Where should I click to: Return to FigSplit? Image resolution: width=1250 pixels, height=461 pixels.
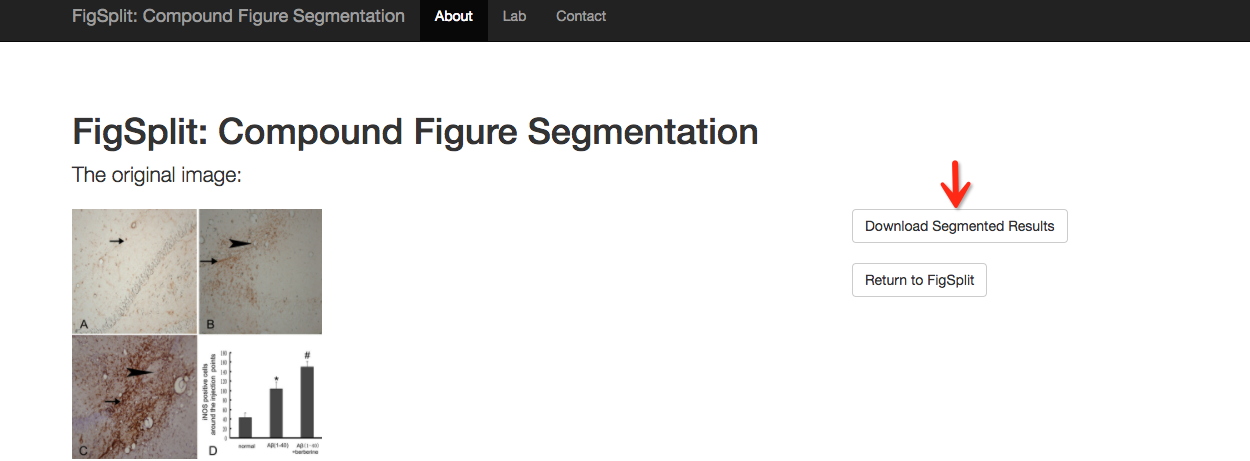point(920,280)
